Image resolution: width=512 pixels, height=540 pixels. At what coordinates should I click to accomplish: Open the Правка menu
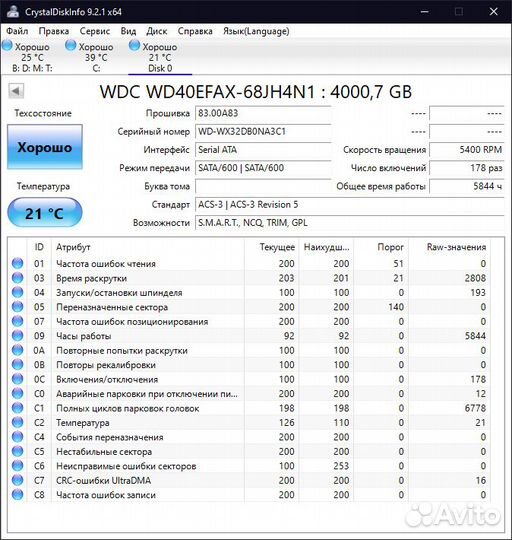[x=54, y=31]
